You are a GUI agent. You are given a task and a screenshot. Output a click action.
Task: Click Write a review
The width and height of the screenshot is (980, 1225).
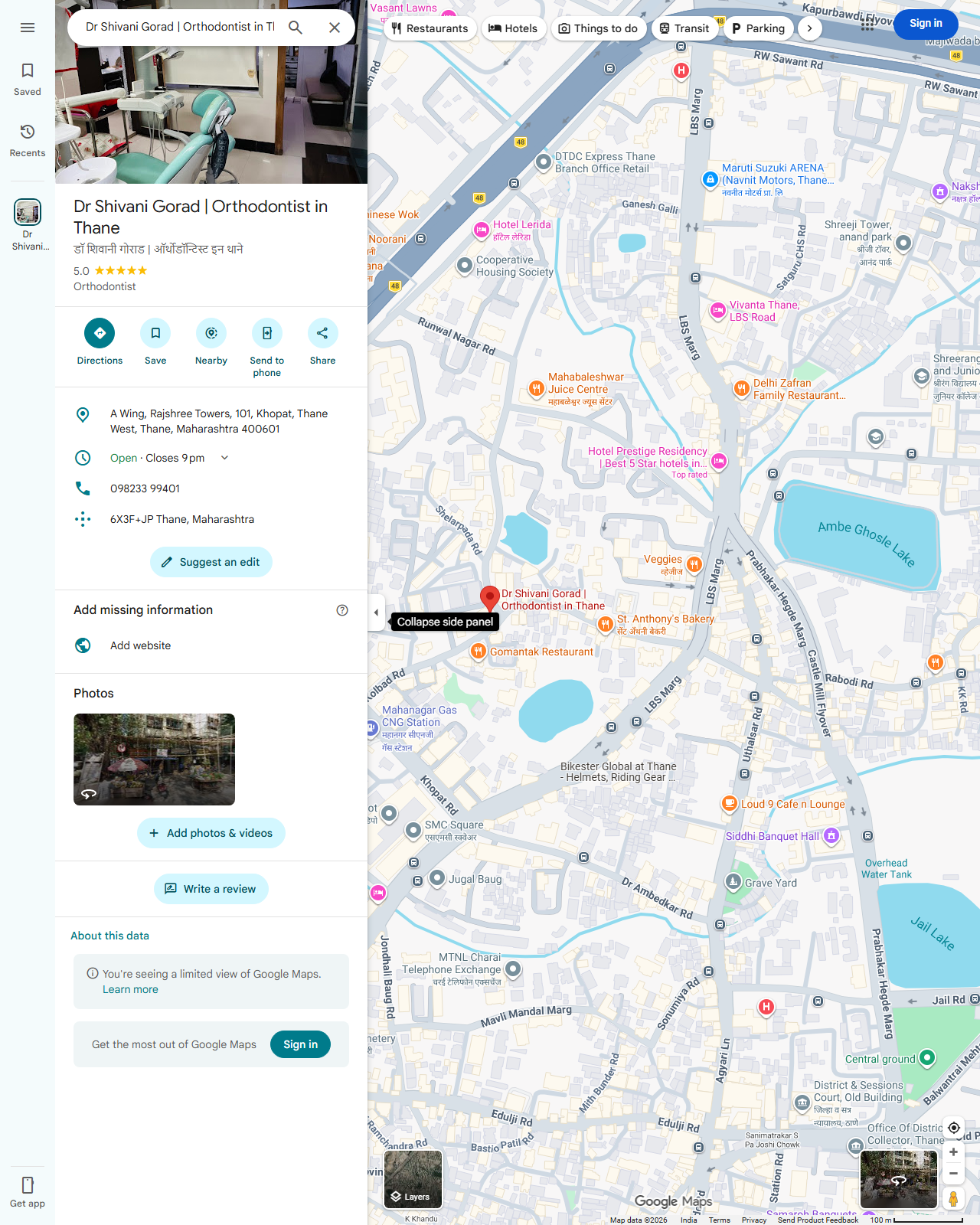point(211,889)
